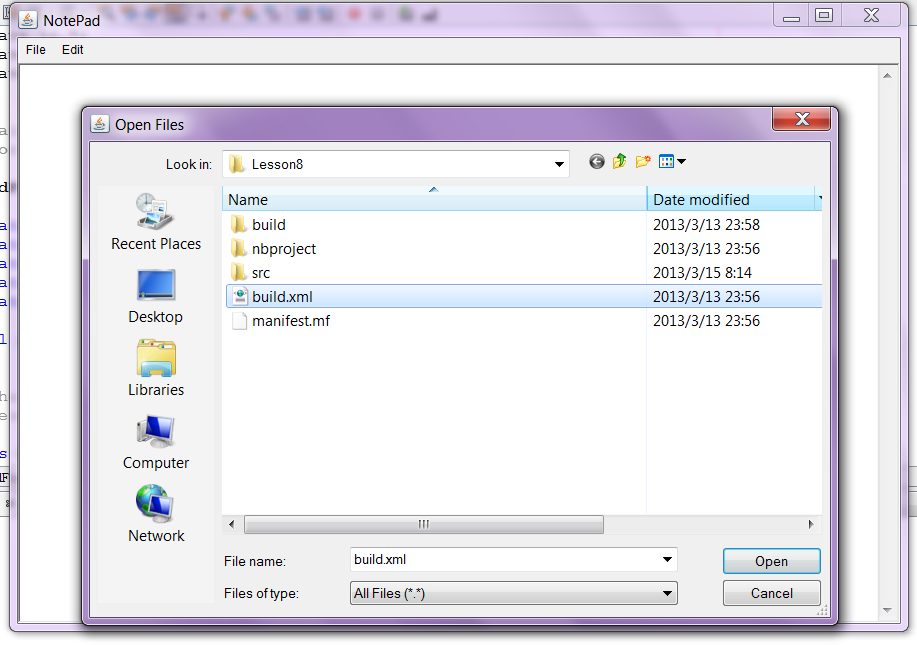Image resolution: width=917 pixels, height=645 pixels.
Task: Select the manifest.mf file name
Action: [291, 320]
